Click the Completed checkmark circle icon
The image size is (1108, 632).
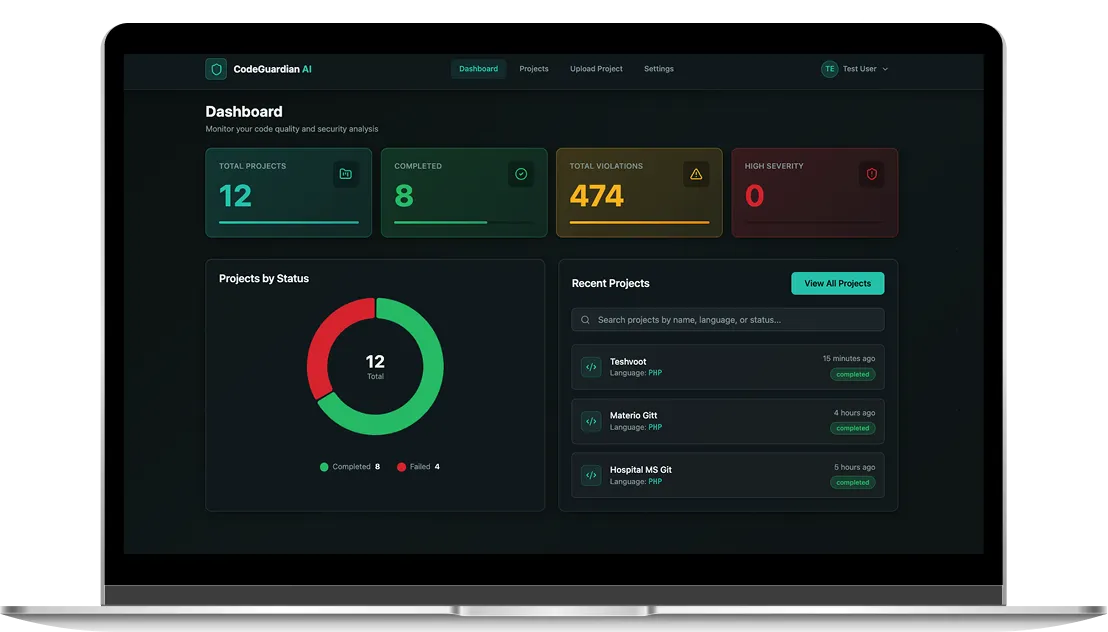(521, 174)
